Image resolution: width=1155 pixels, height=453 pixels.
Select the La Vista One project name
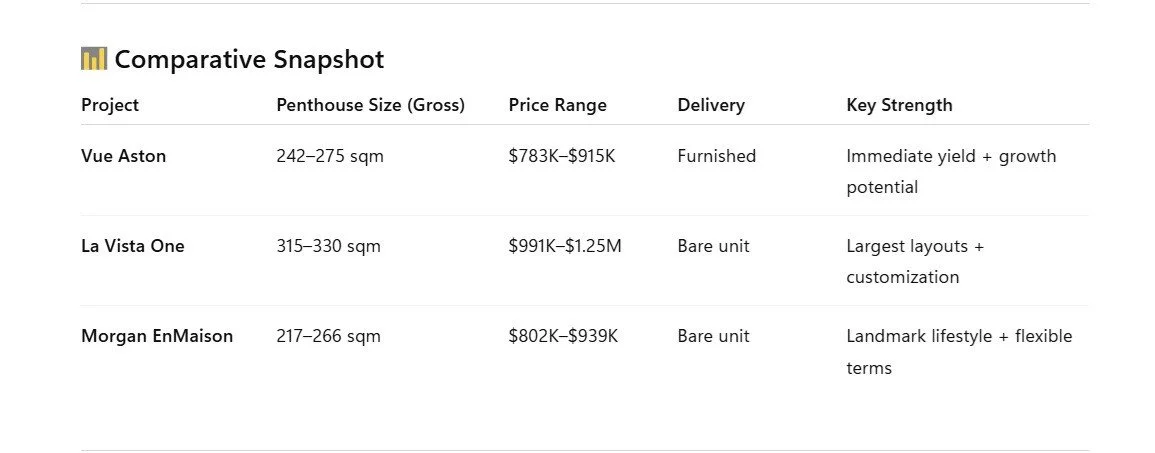[133, 246]
